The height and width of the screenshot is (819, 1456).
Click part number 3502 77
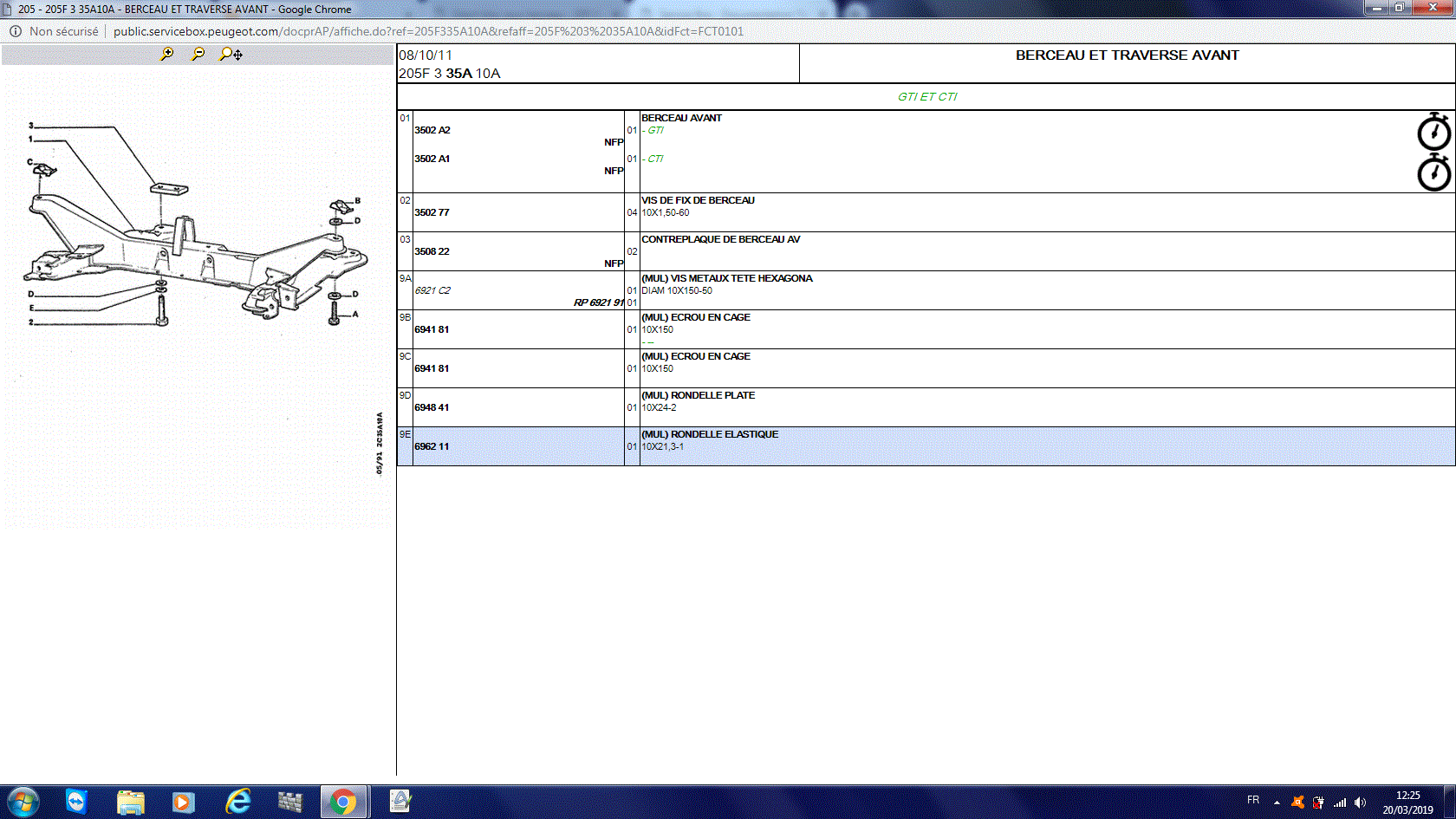(x=432, y=212)
